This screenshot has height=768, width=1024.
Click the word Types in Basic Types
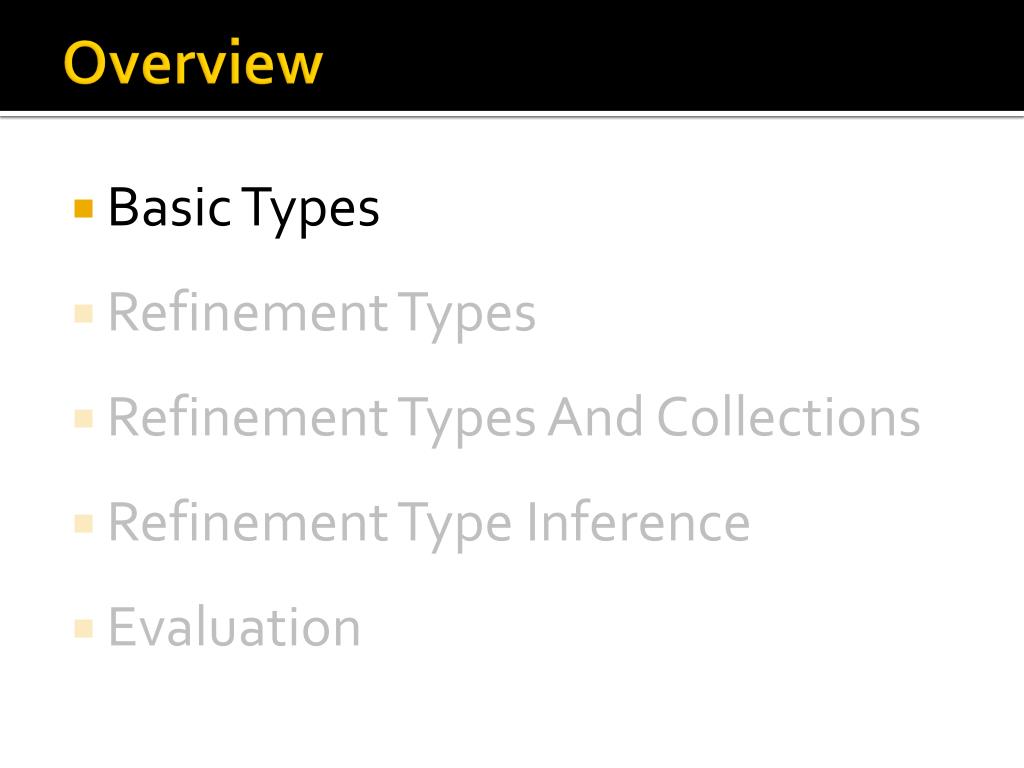311,211
